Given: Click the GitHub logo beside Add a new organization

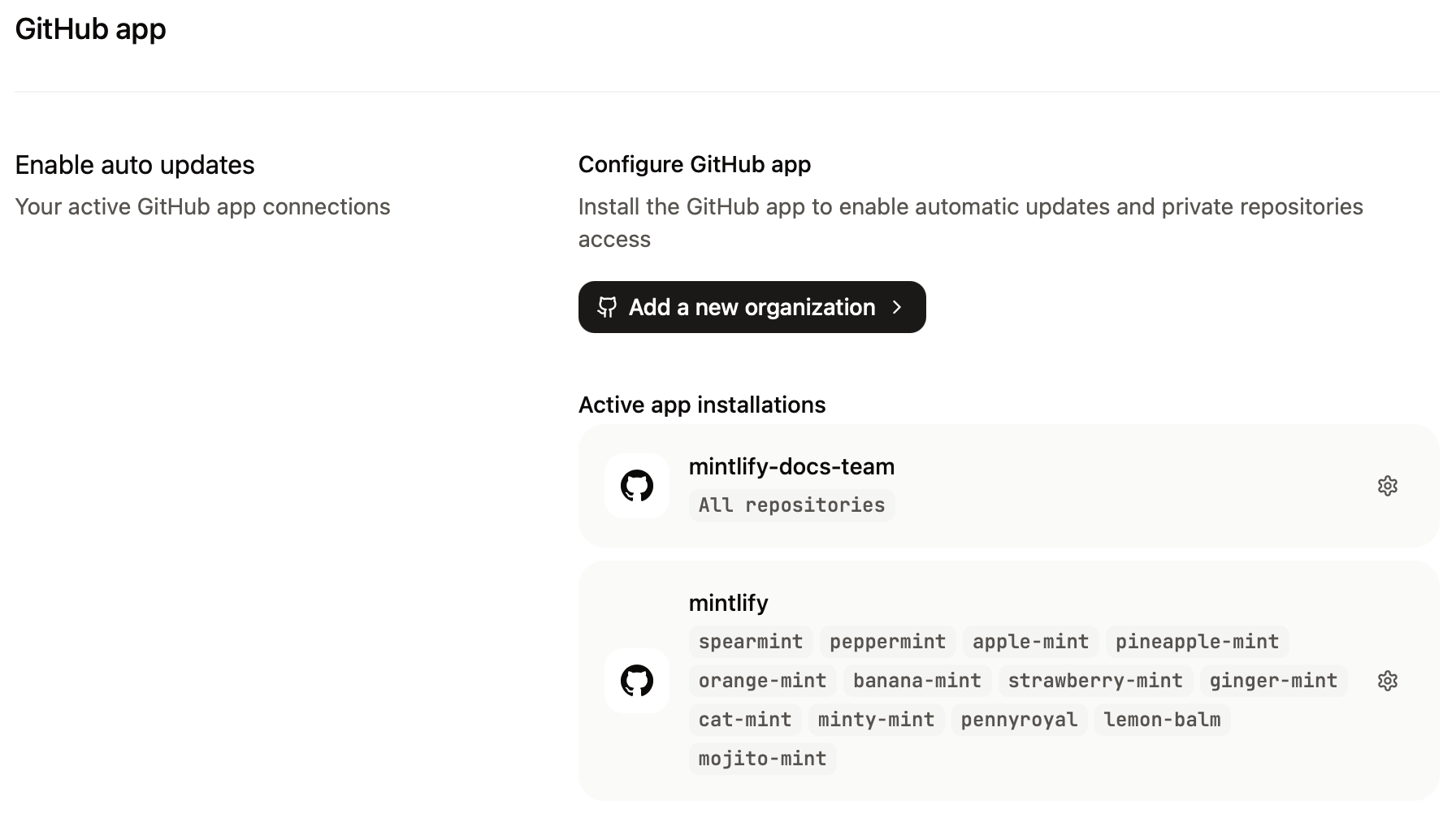Looking at the screenshot, I should pos(607,307).
